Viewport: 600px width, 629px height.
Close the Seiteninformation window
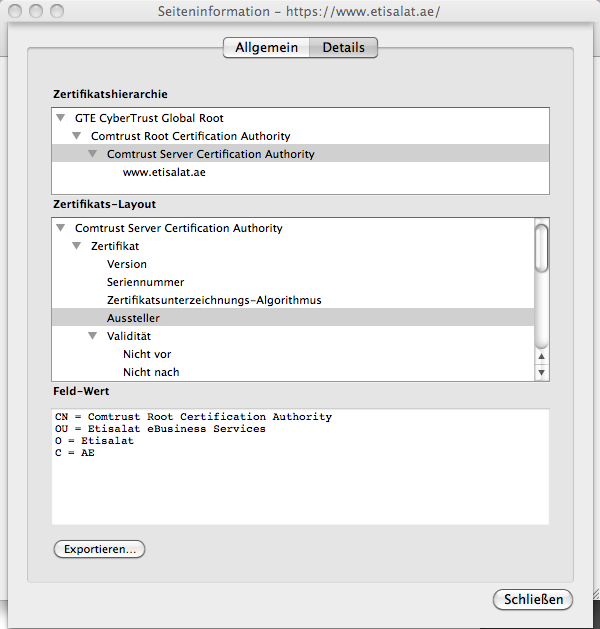click(x=15, y=11)
